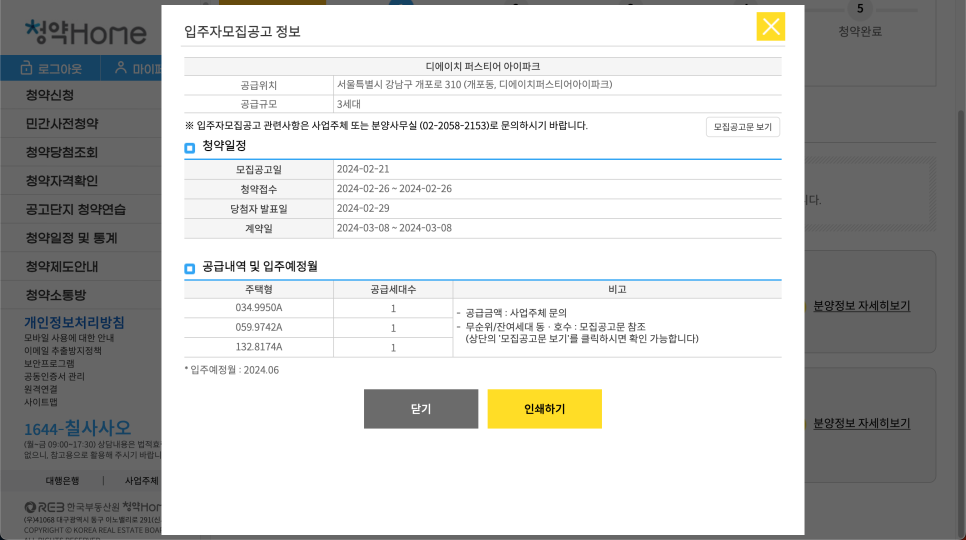Open the 개인정보처리방침 link
966x540 pixels.
click(75, 323)
